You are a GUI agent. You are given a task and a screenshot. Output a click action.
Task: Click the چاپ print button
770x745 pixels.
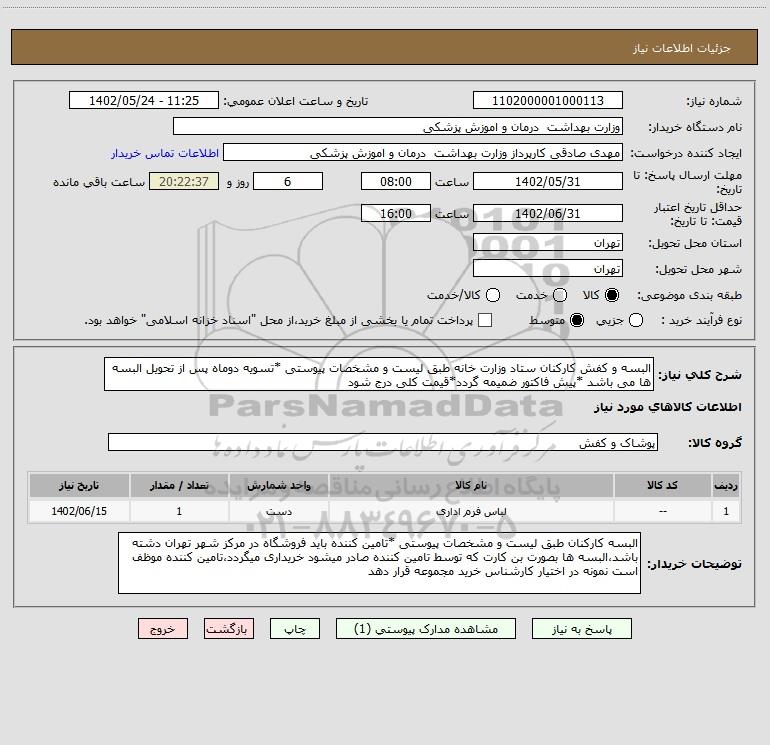click(x=295, y=629)
